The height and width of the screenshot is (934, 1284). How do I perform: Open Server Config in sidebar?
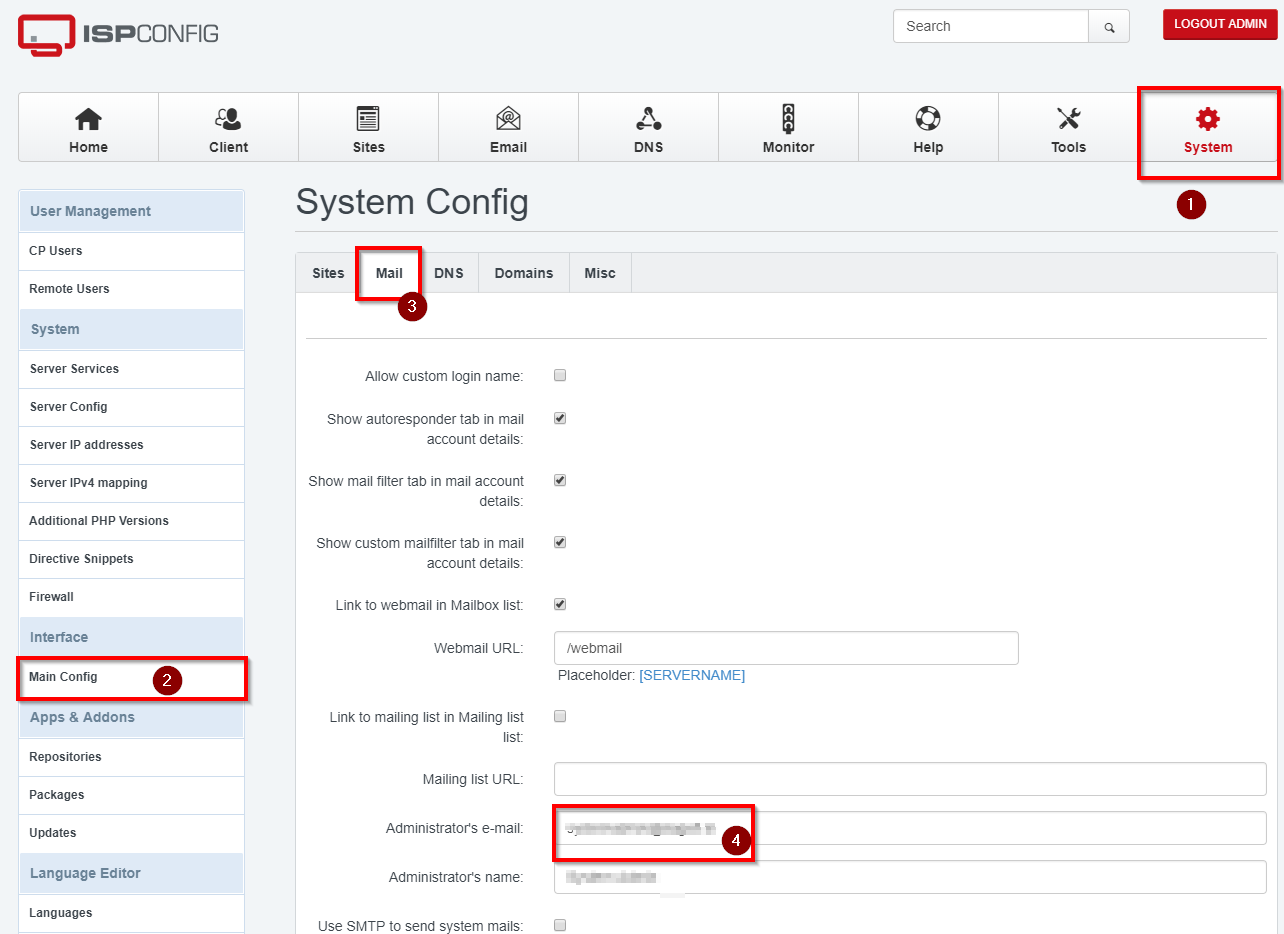pos(68,407)
